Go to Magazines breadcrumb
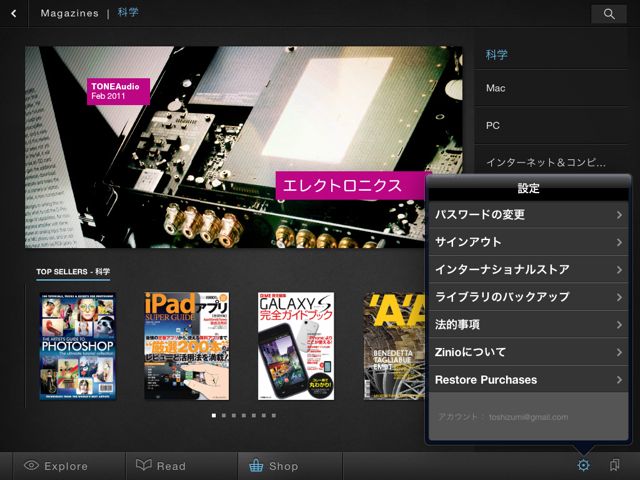 click(x=69, y=13)
